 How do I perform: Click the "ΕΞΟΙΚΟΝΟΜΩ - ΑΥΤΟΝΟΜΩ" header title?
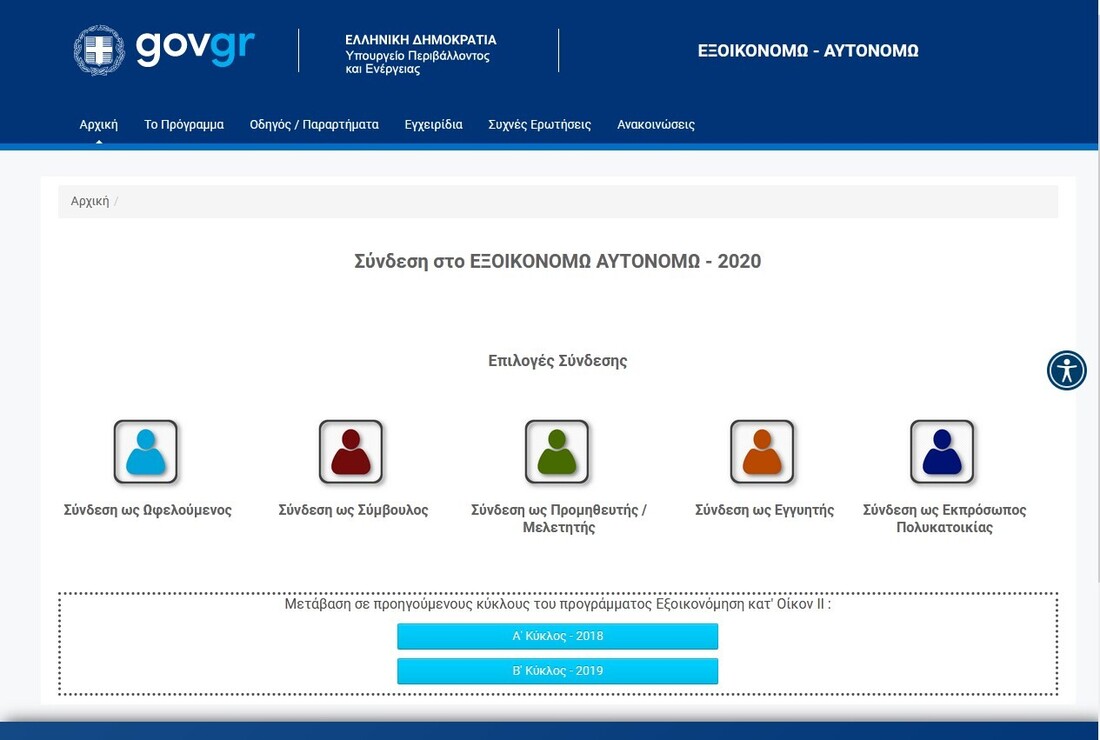[808, 49]
